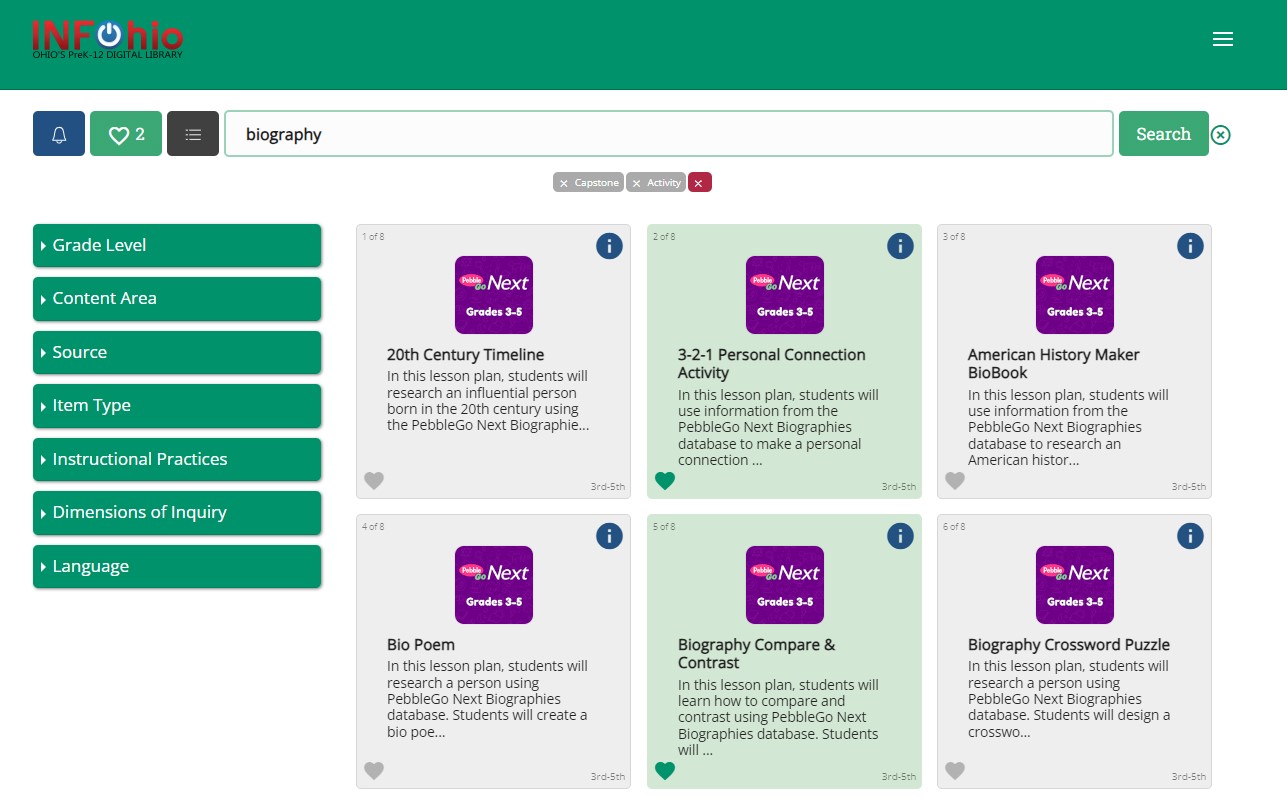Expand the Instructional Practices filter
The height and width of the screenshot is (802, 1287).
coord(177,459)
